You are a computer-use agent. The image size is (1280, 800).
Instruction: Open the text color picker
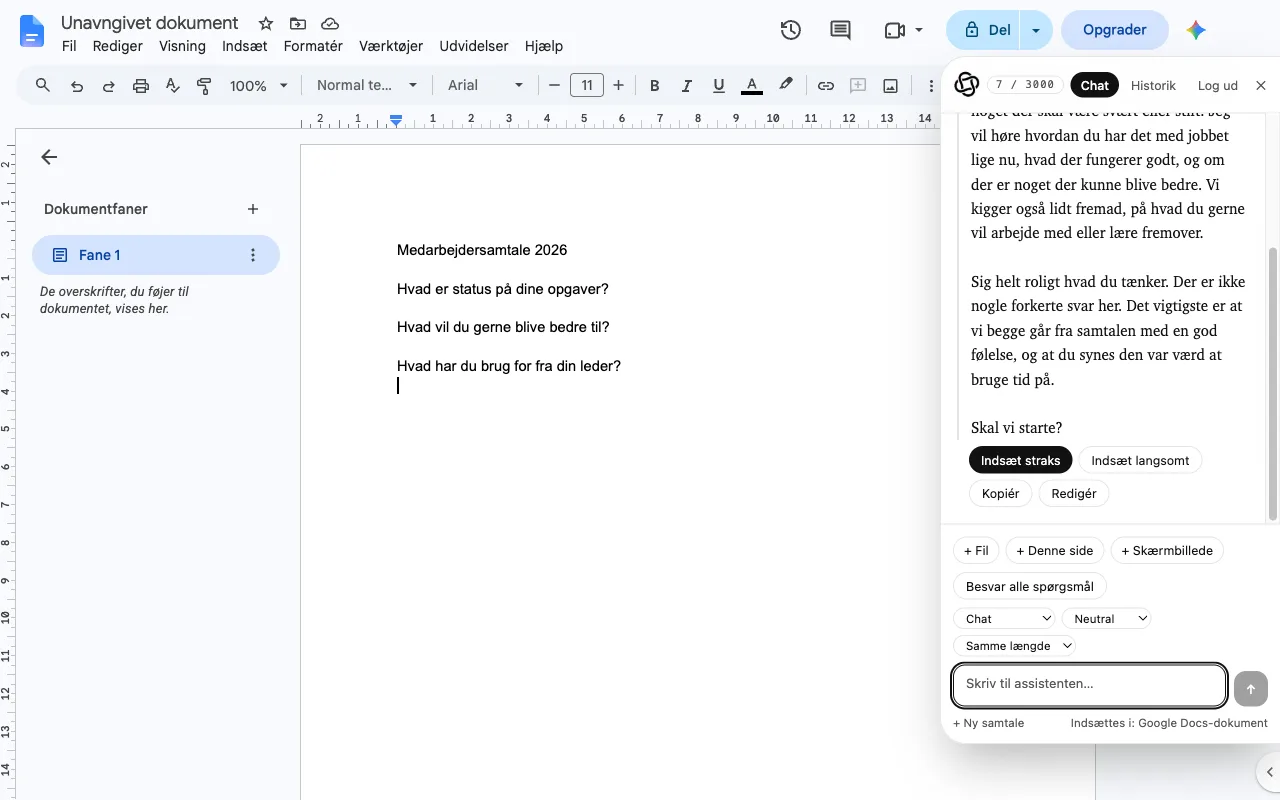click(752, 86)
